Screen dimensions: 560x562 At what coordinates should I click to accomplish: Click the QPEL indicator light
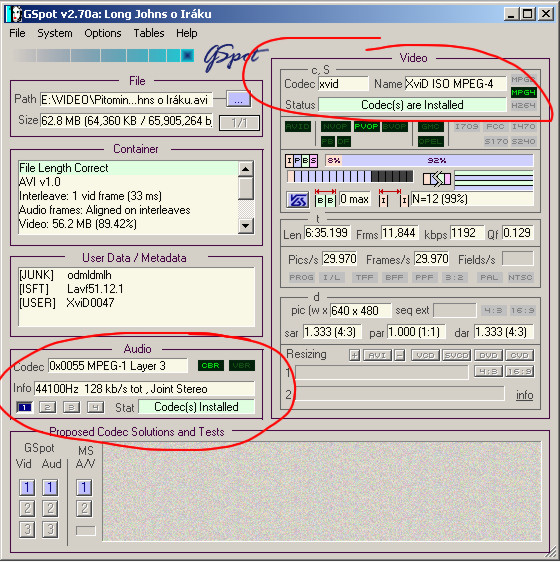point(431,142)
